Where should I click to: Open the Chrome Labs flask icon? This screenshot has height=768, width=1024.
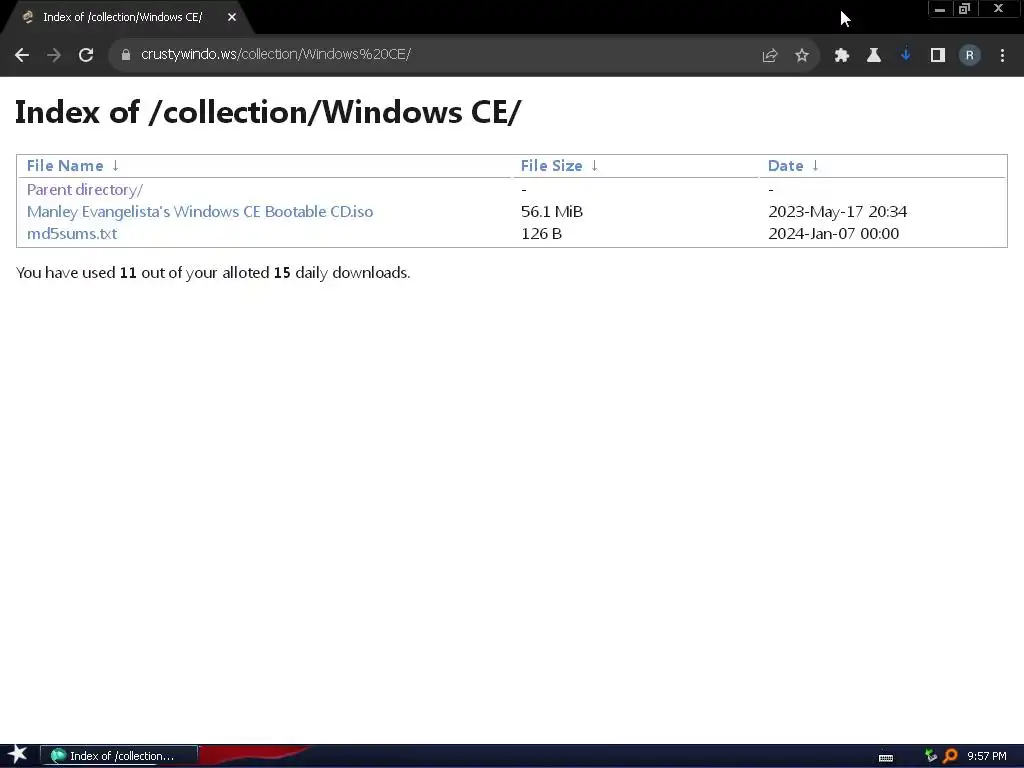(874, 56)
